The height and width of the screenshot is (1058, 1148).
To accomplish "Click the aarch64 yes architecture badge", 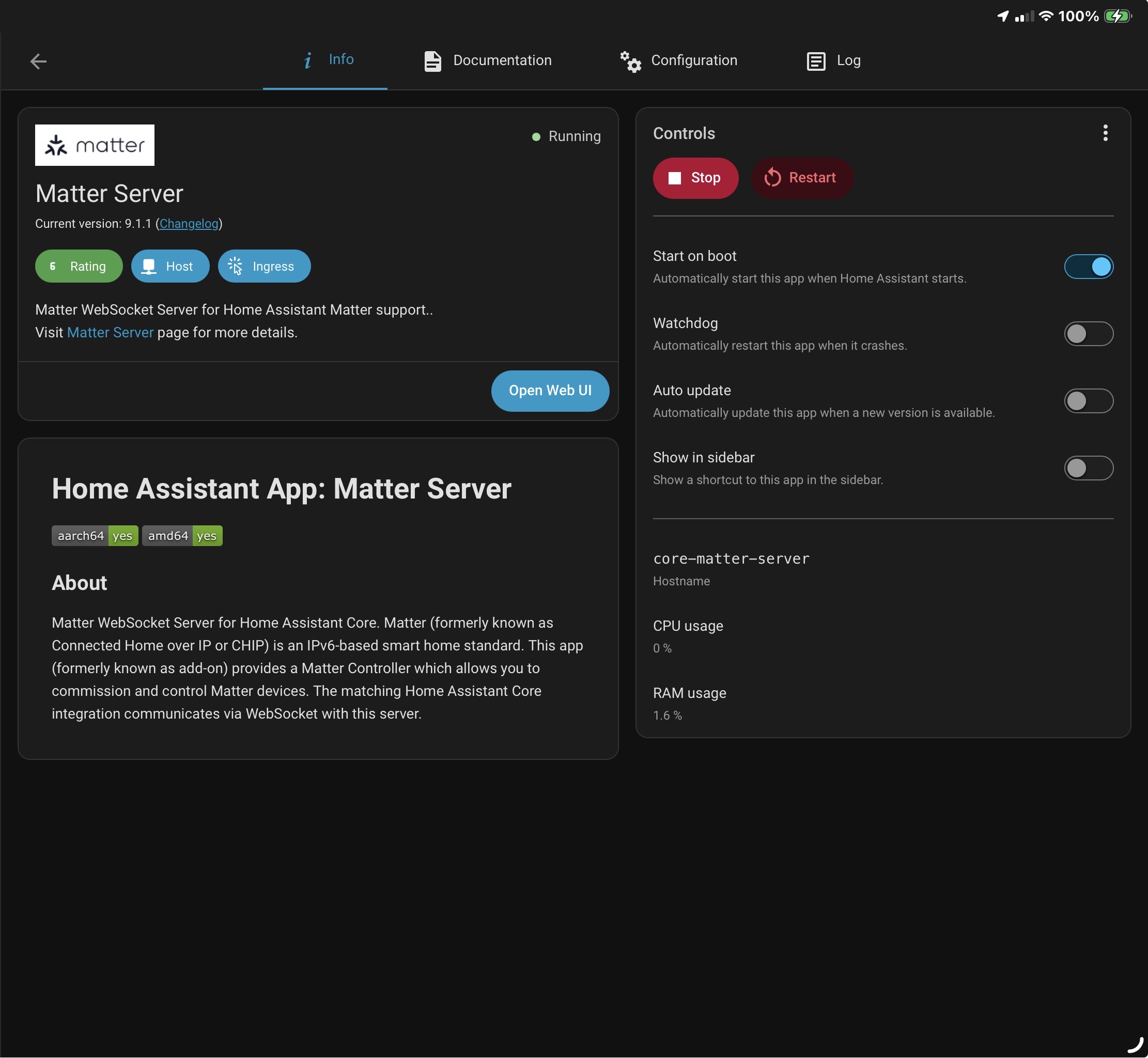I will (x=95, y=536).
